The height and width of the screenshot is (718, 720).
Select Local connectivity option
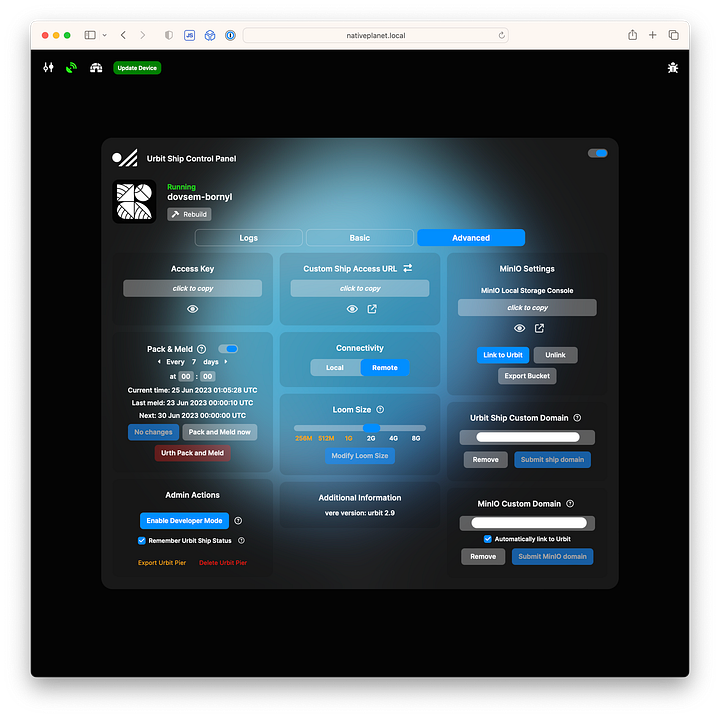click(x=335, y=368)
